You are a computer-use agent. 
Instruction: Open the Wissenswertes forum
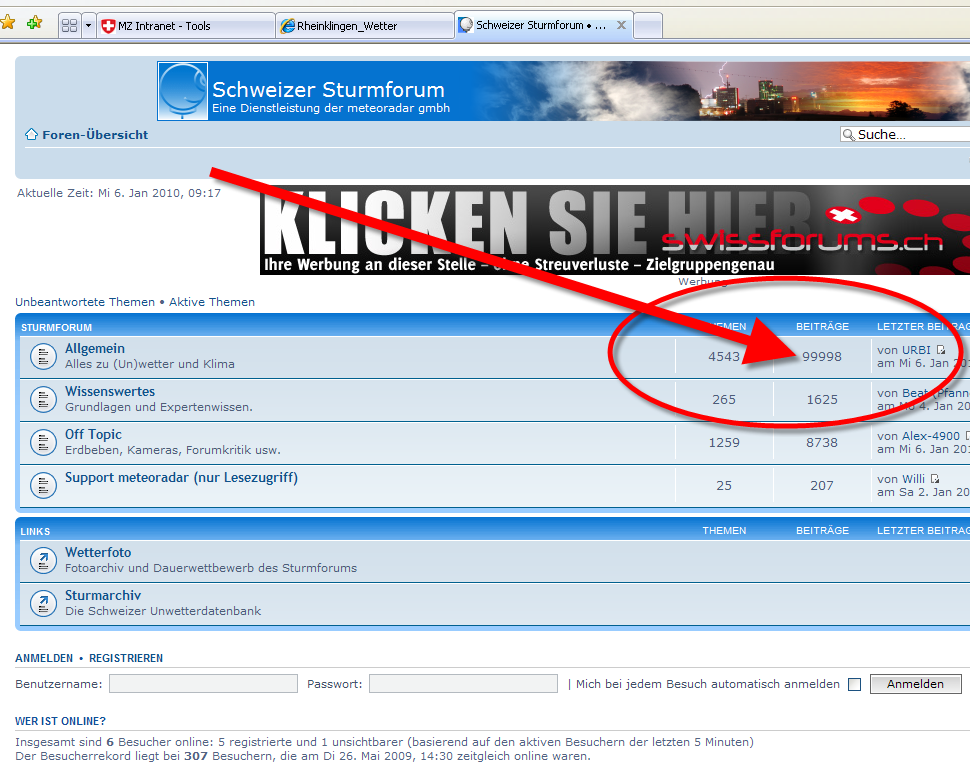109,392
